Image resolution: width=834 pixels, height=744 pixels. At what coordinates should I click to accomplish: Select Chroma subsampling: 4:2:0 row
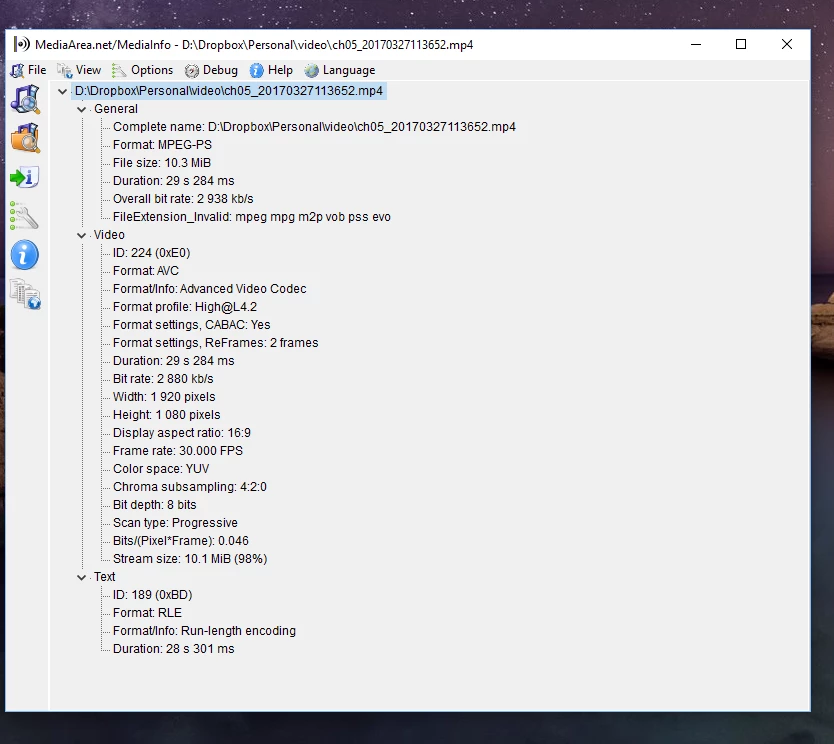tap(190, 487)
